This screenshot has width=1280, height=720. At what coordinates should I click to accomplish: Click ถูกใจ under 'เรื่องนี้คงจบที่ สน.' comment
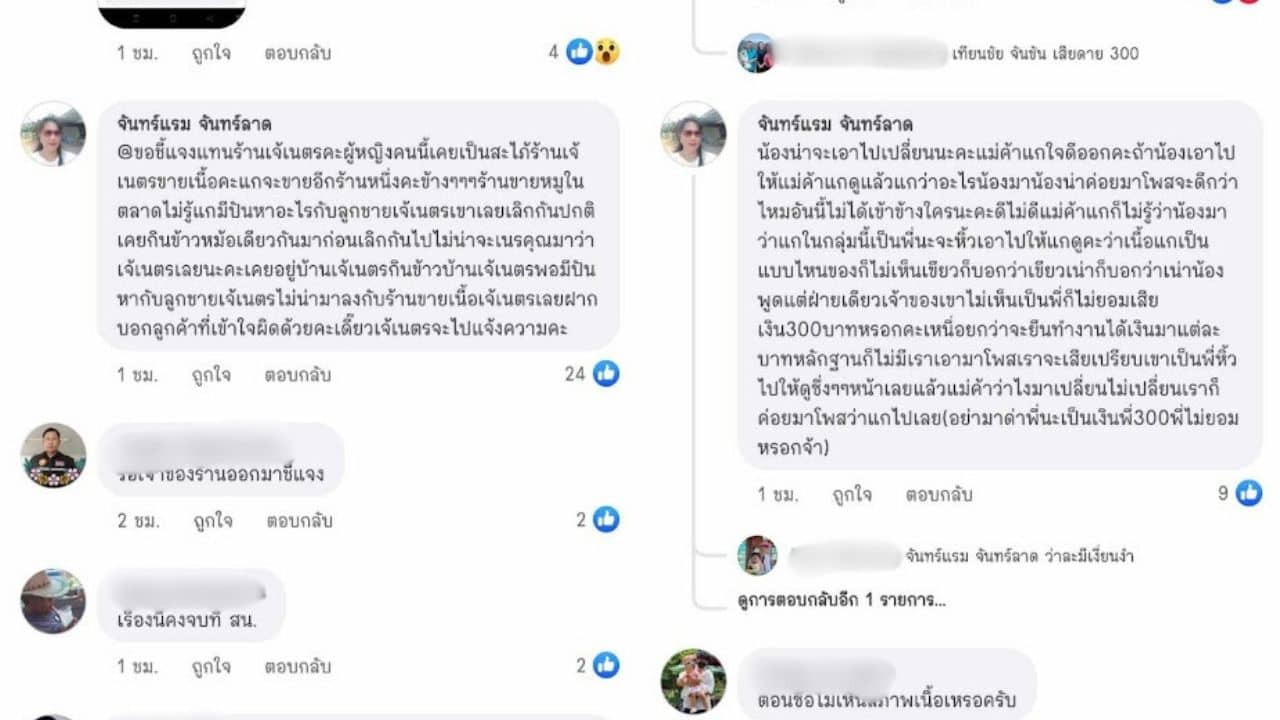pyautogui.click(x=211, y=667)
